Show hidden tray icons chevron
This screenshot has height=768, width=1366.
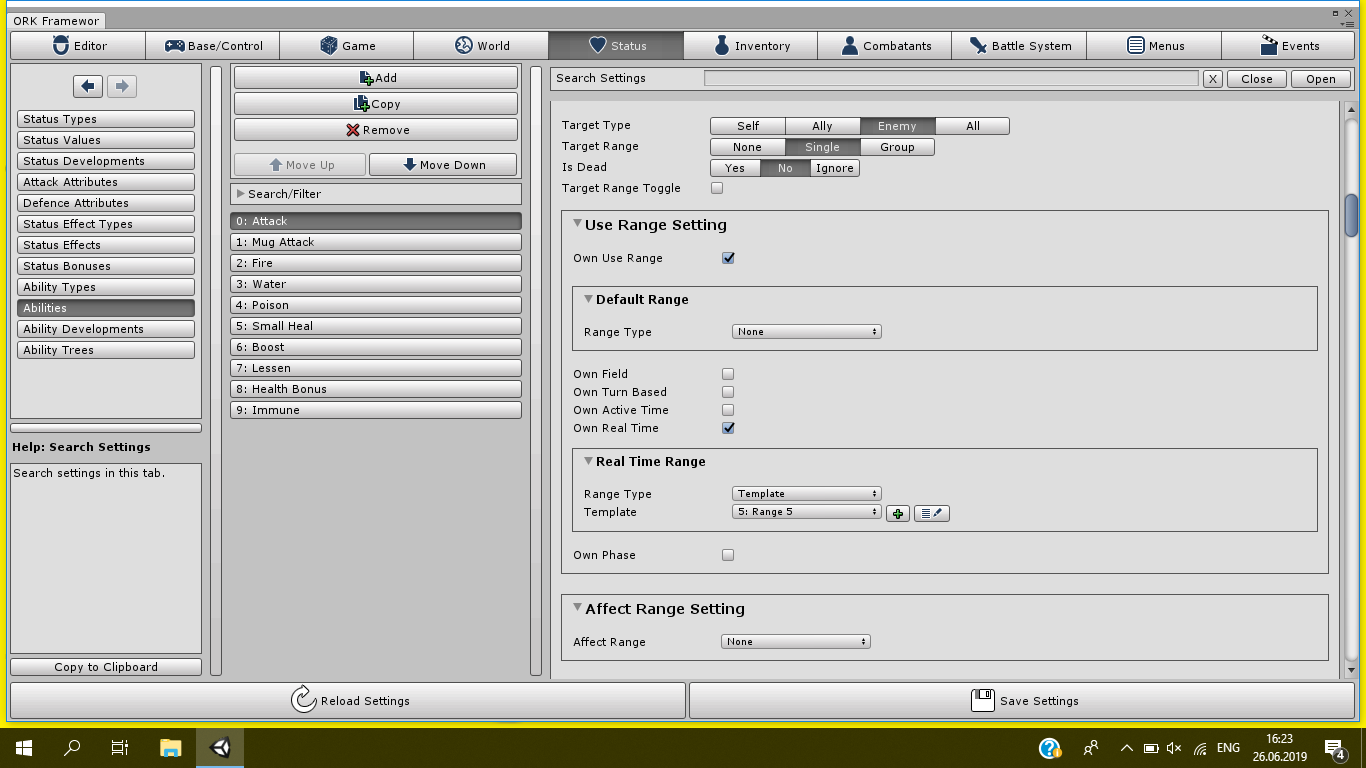(1127, 748)
